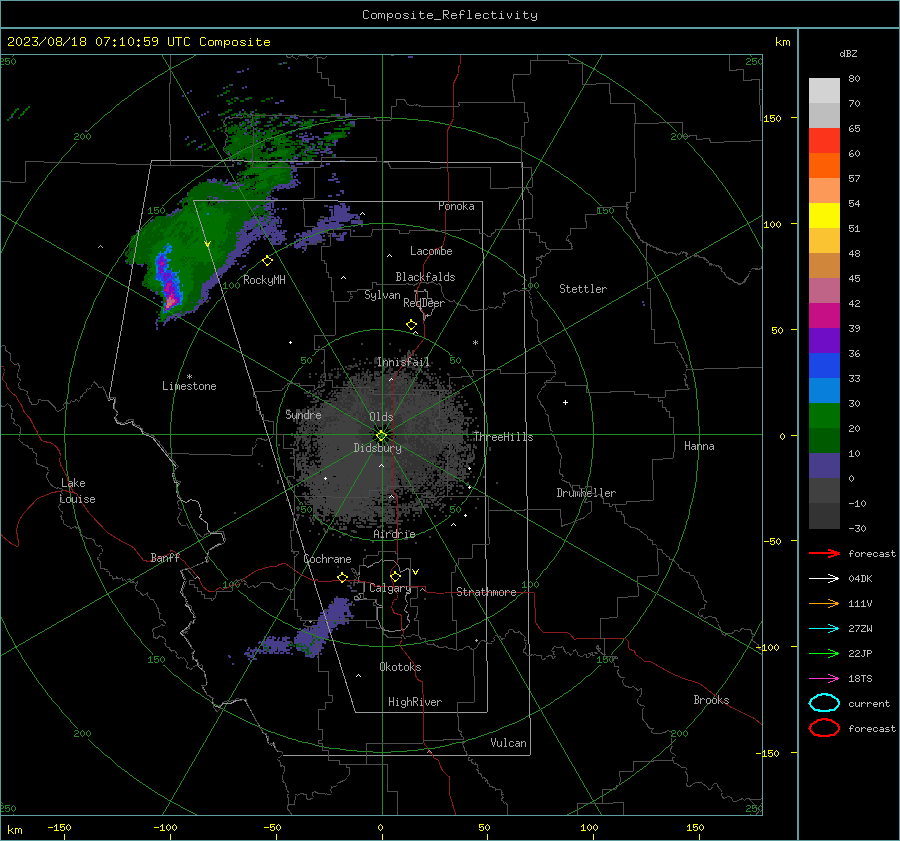The width and height of the screenshot is (900, 841).
Task: Click the cyan 27ZW arrow icon
Action: click(x=824, y=629)
